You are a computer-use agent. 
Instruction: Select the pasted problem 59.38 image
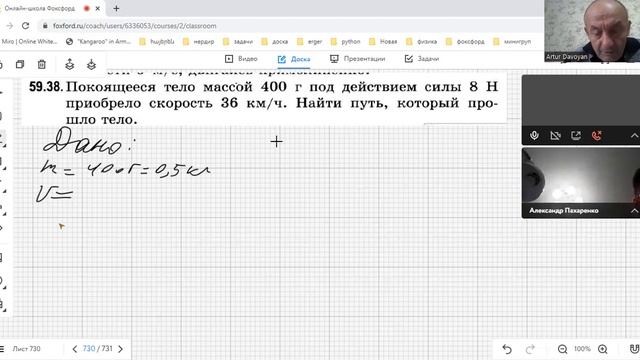pos(264,98)
